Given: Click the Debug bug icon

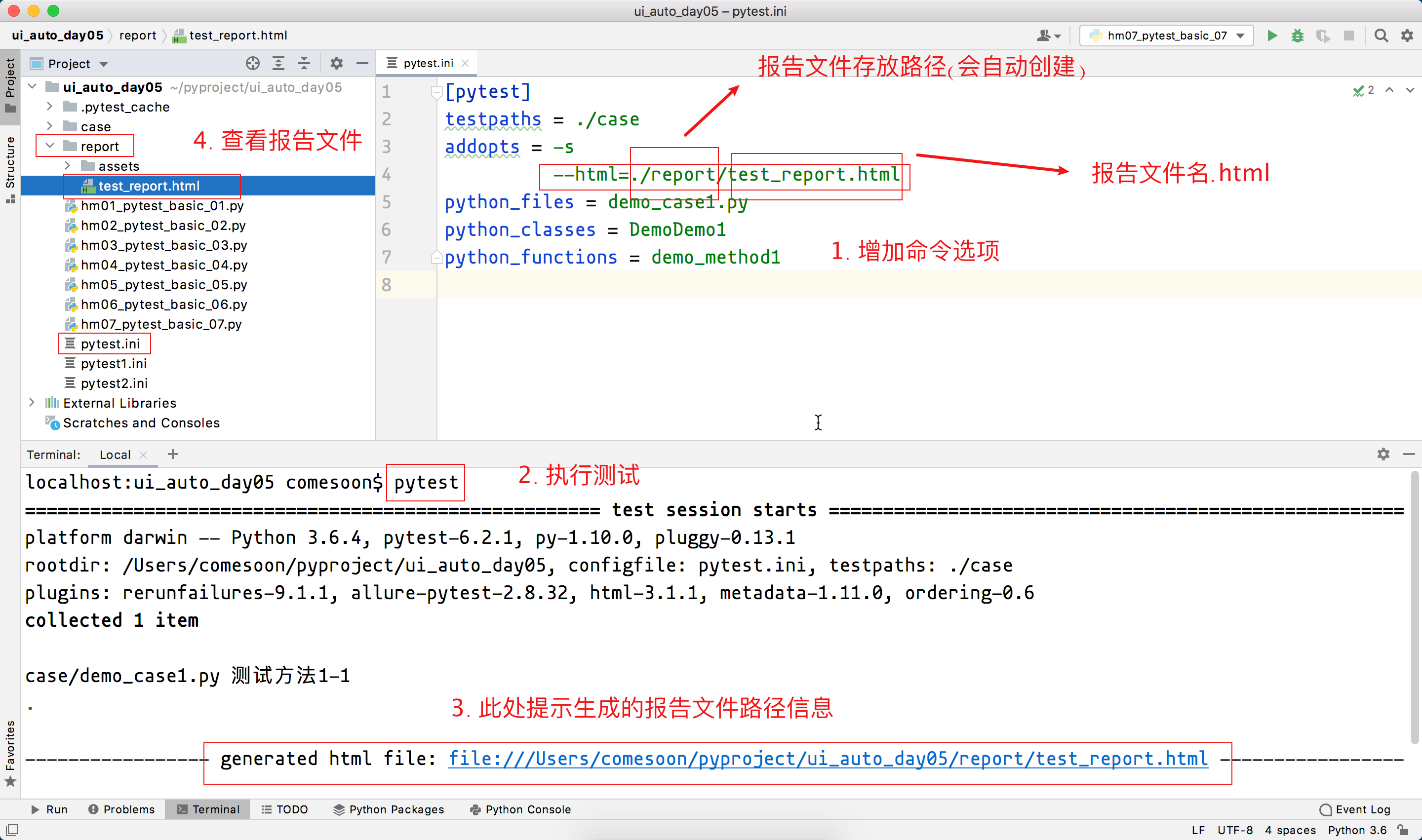Looking at the screenshot, I should coord(1298,36).
